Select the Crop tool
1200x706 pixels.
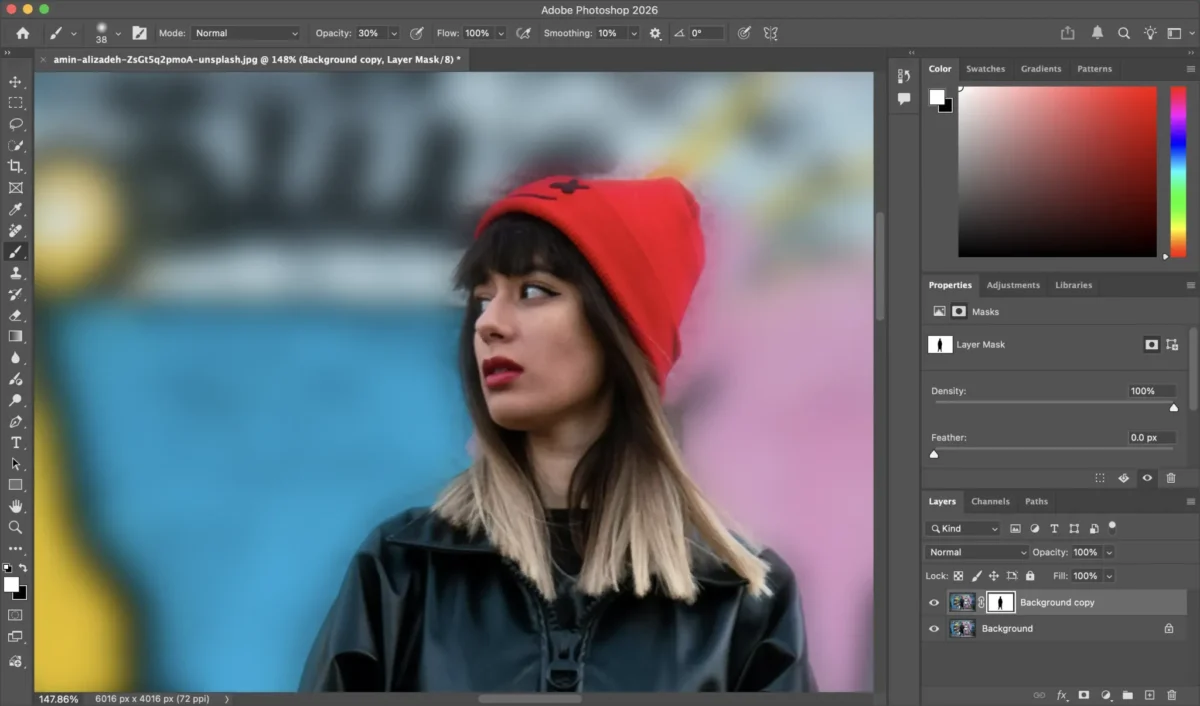click(15, 166)
